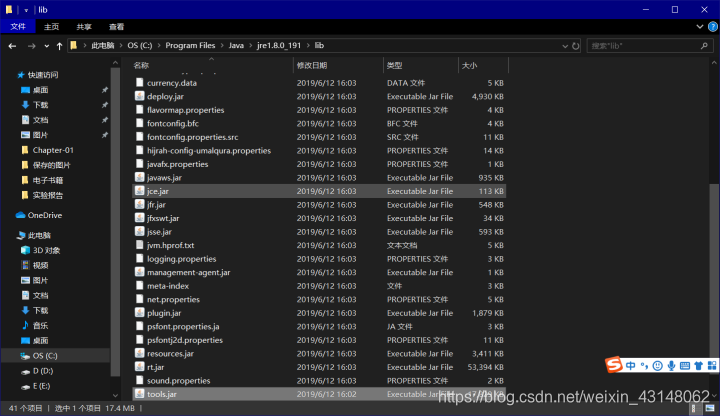Click Program Files breadcrumb segment
The width and height of the screenshot is (720, 416).
coord(190,45)
